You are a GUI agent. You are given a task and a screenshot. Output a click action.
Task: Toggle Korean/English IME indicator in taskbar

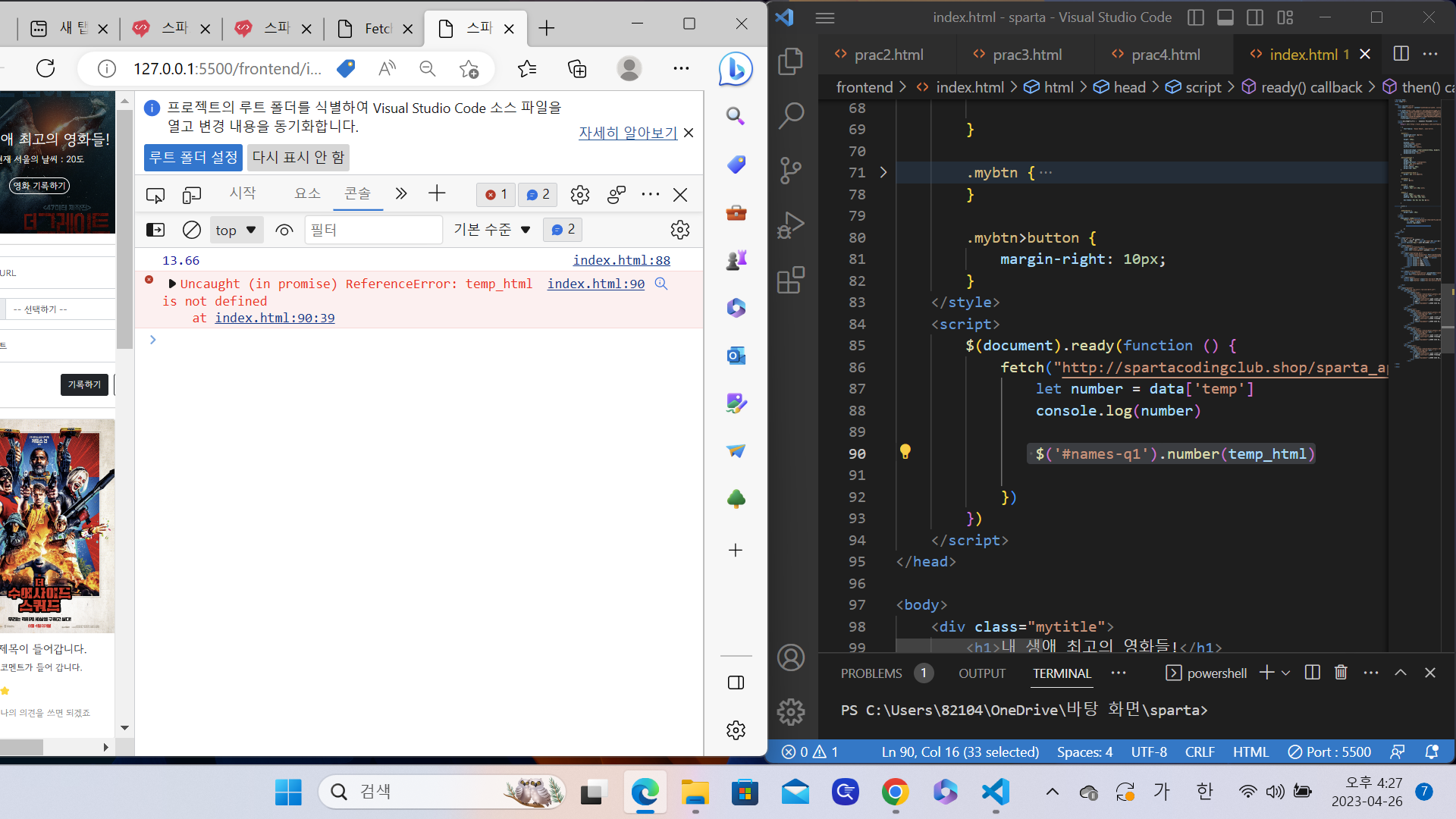coord(1204,792)
